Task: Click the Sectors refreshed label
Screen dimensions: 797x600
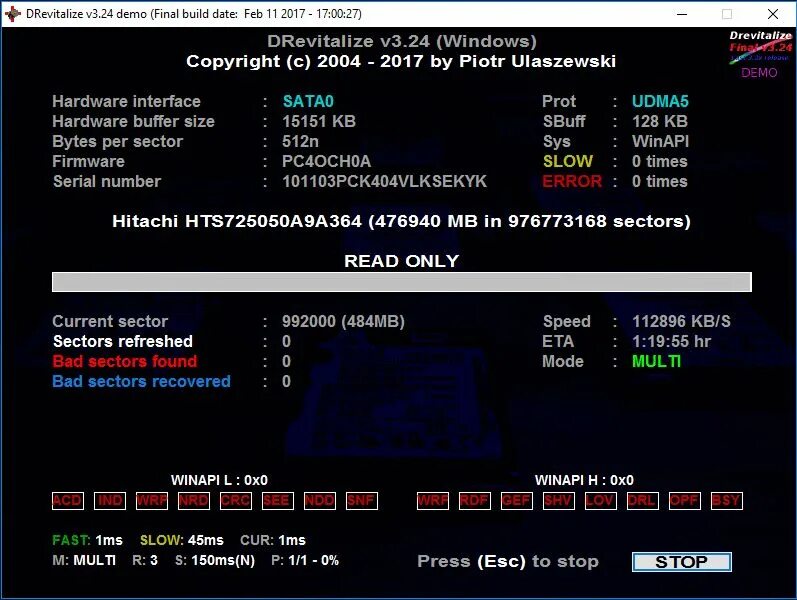Action: click(122, 341)
